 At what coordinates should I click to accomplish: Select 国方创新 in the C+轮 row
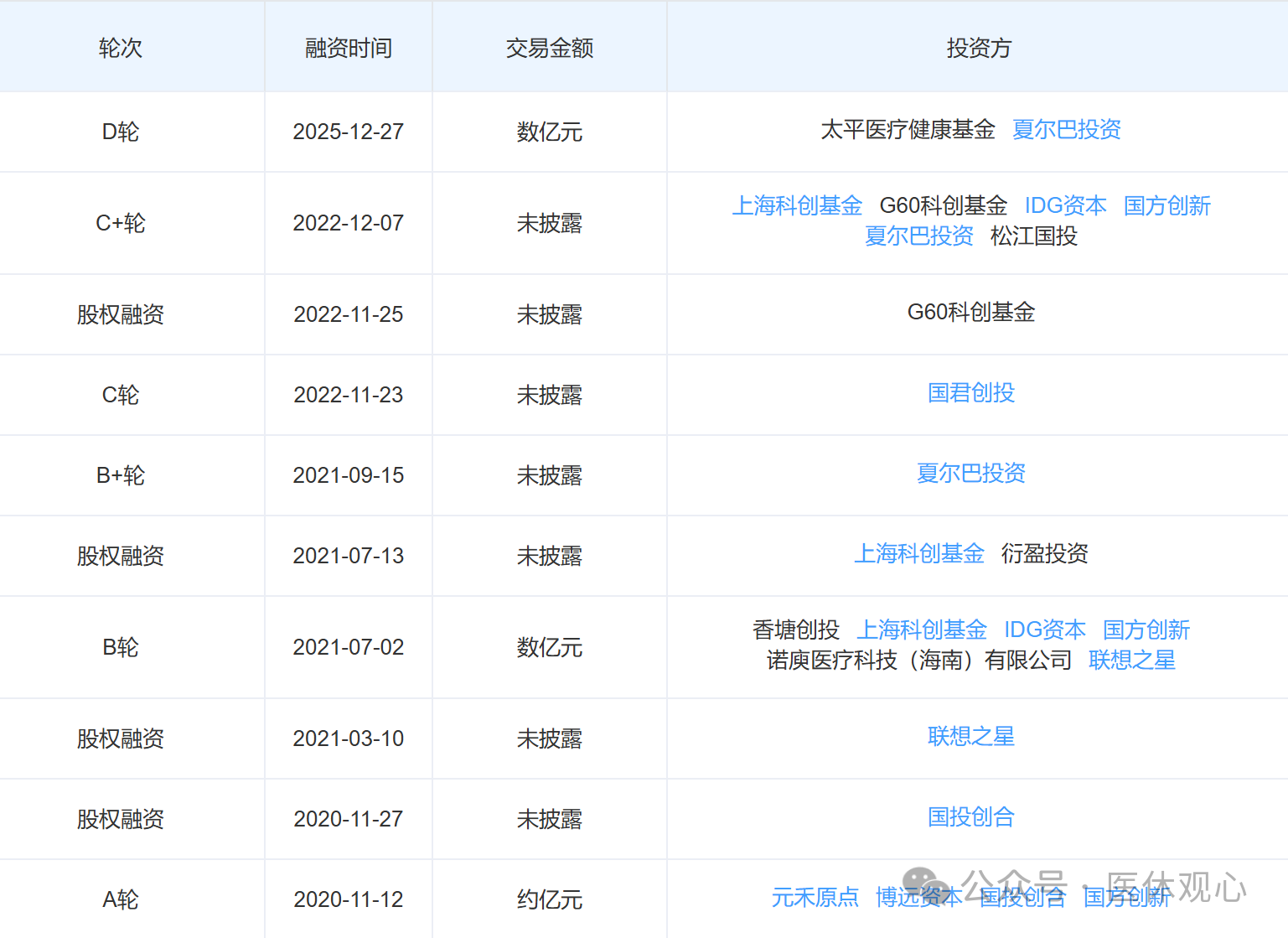pyautogui.click(x=1166, y=206)
